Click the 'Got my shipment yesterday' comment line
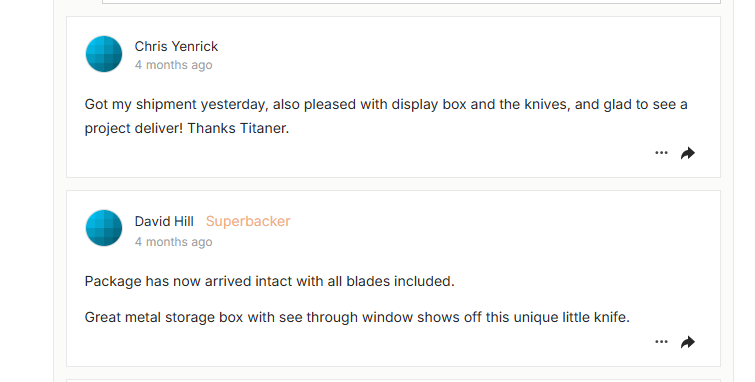This screenshot has width=755, height=382. [x=386, y=105]
